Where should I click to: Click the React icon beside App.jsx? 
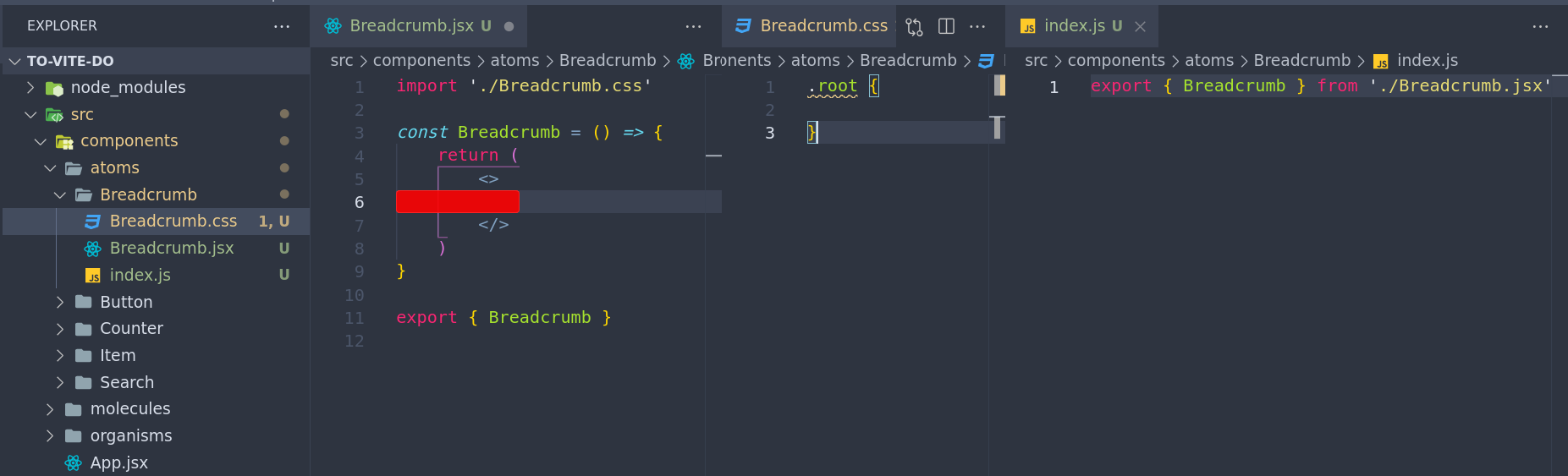tap(74, 463)
